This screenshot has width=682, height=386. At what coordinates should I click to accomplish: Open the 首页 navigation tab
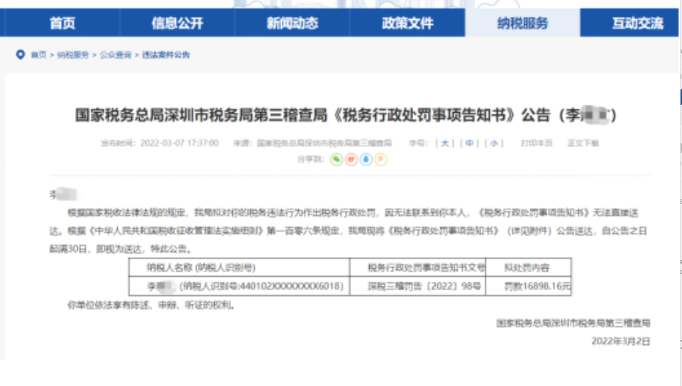pos(62,23)
